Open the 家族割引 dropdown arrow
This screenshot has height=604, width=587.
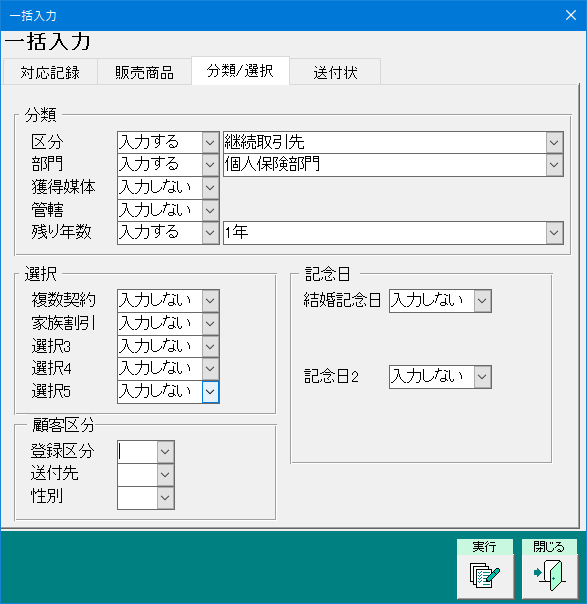coord(210,323)
